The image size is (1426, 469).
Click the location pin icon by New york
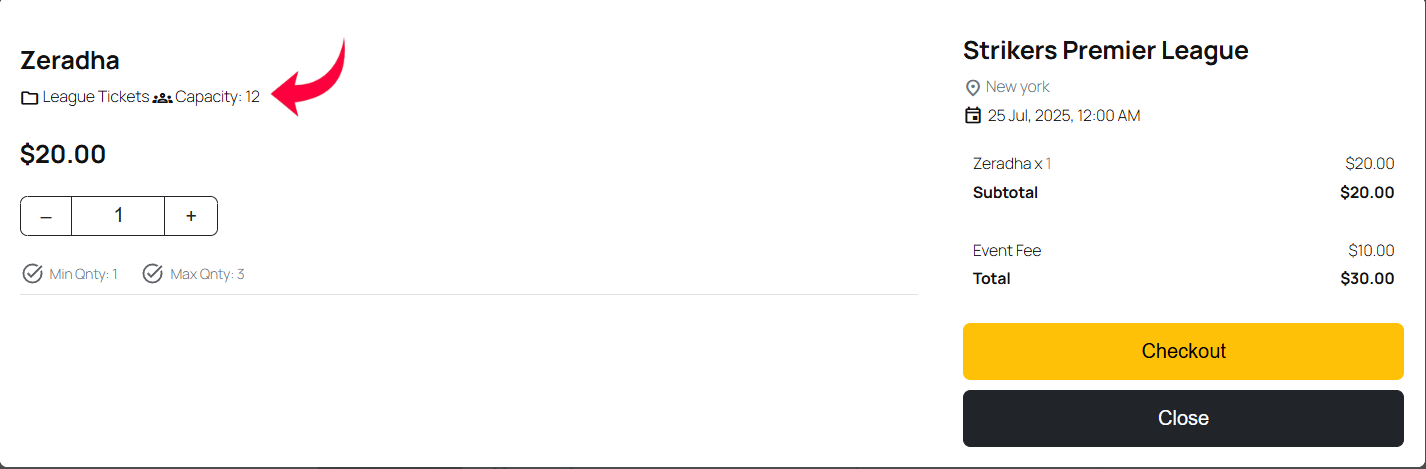coord(972,88)
